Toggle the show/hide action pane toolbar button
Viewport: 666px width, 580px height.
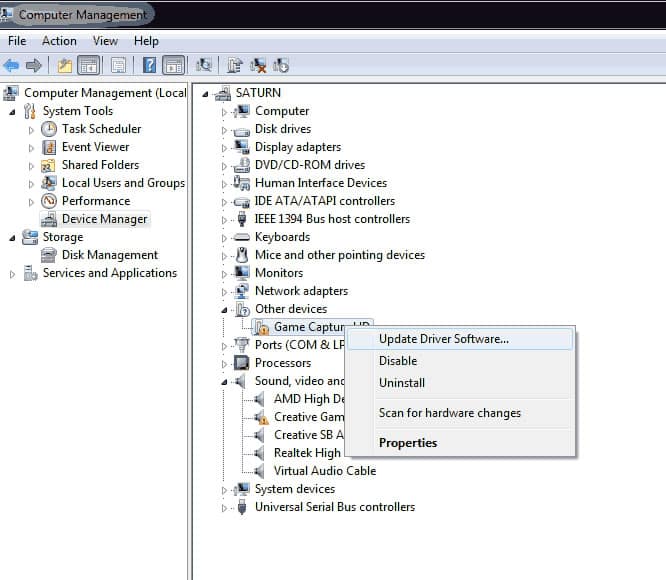[174, 66]
